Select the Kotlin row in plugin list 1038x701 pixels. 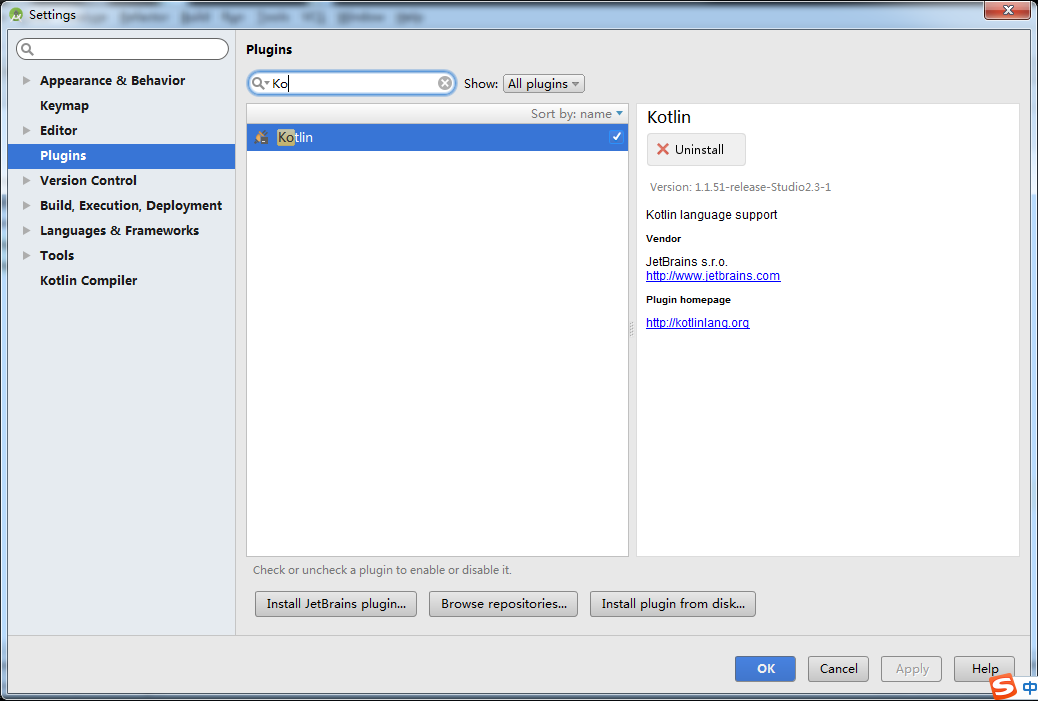[437, 137]
